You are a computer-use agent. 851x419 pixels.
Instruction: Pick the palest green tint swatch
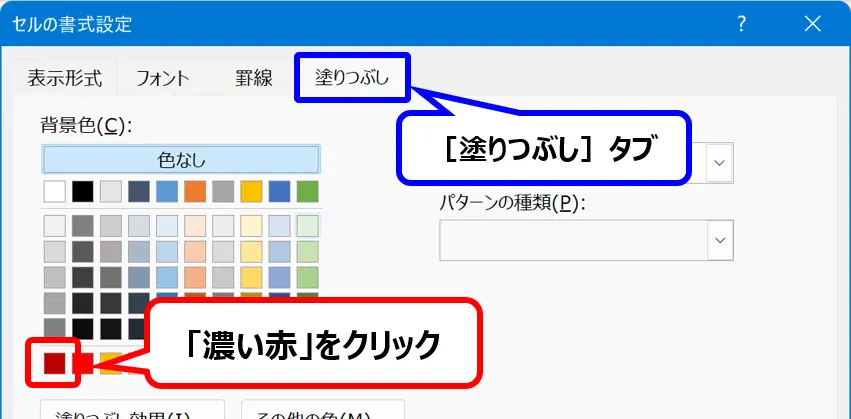click(x=308, y=226)
